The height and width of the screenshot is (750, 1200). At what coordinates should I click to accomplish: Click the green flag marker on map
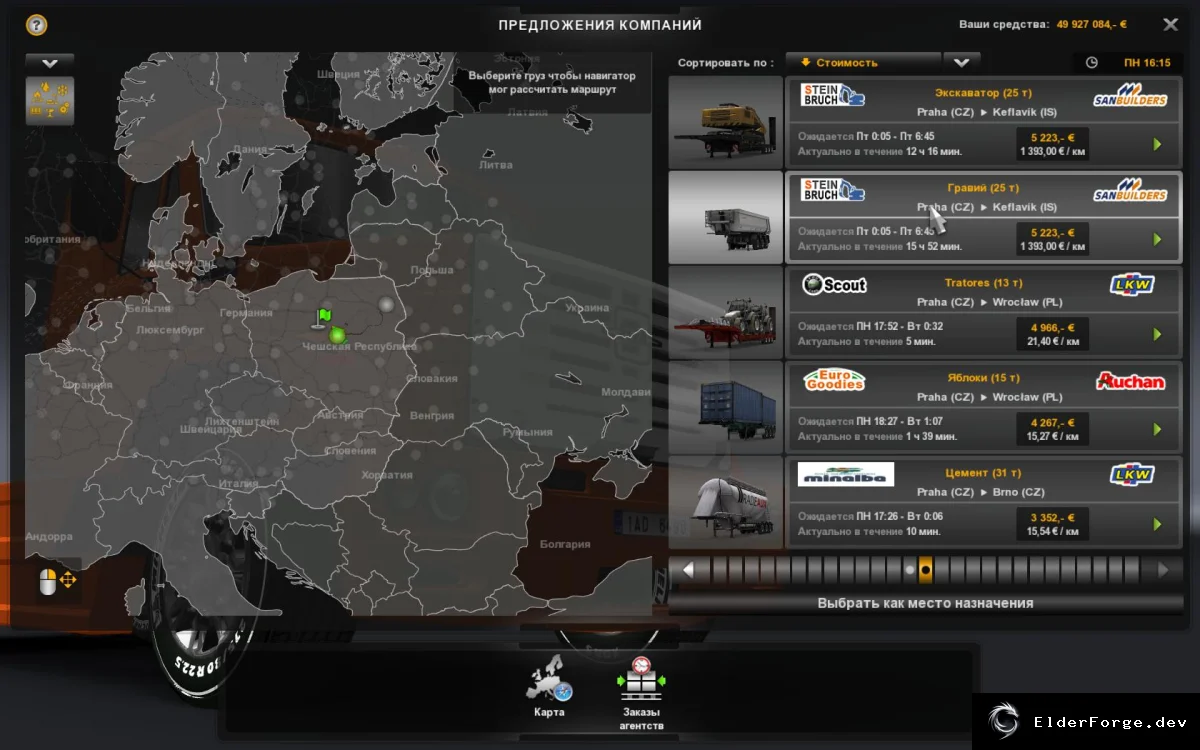point(321,317)
